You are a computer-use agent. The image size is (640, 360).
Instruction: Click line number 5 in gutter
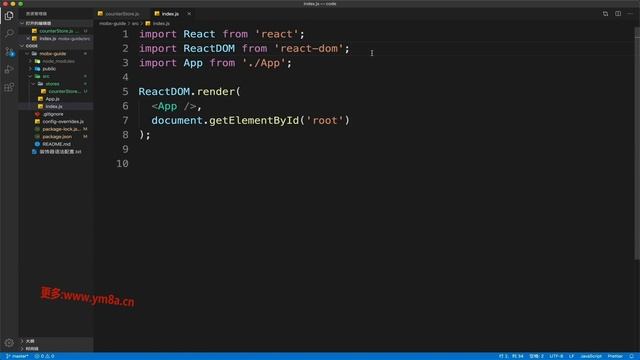pyautogui.click(x=125, y=92)
